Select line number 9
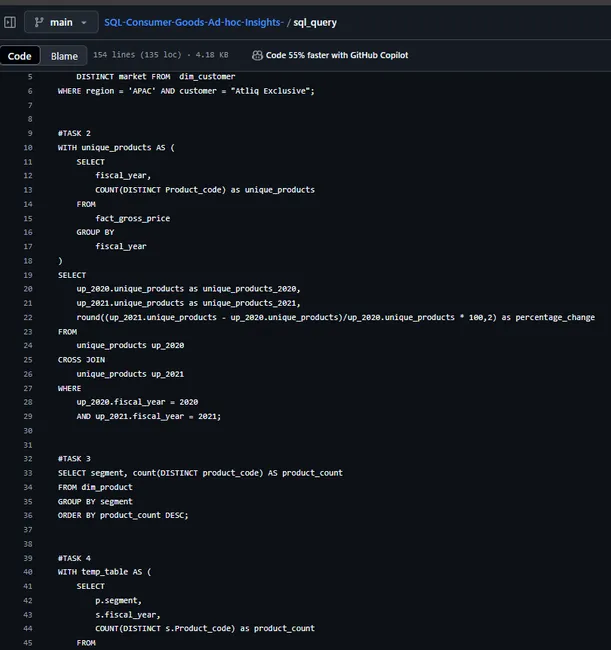611x650 pixels. click(30, 133)
